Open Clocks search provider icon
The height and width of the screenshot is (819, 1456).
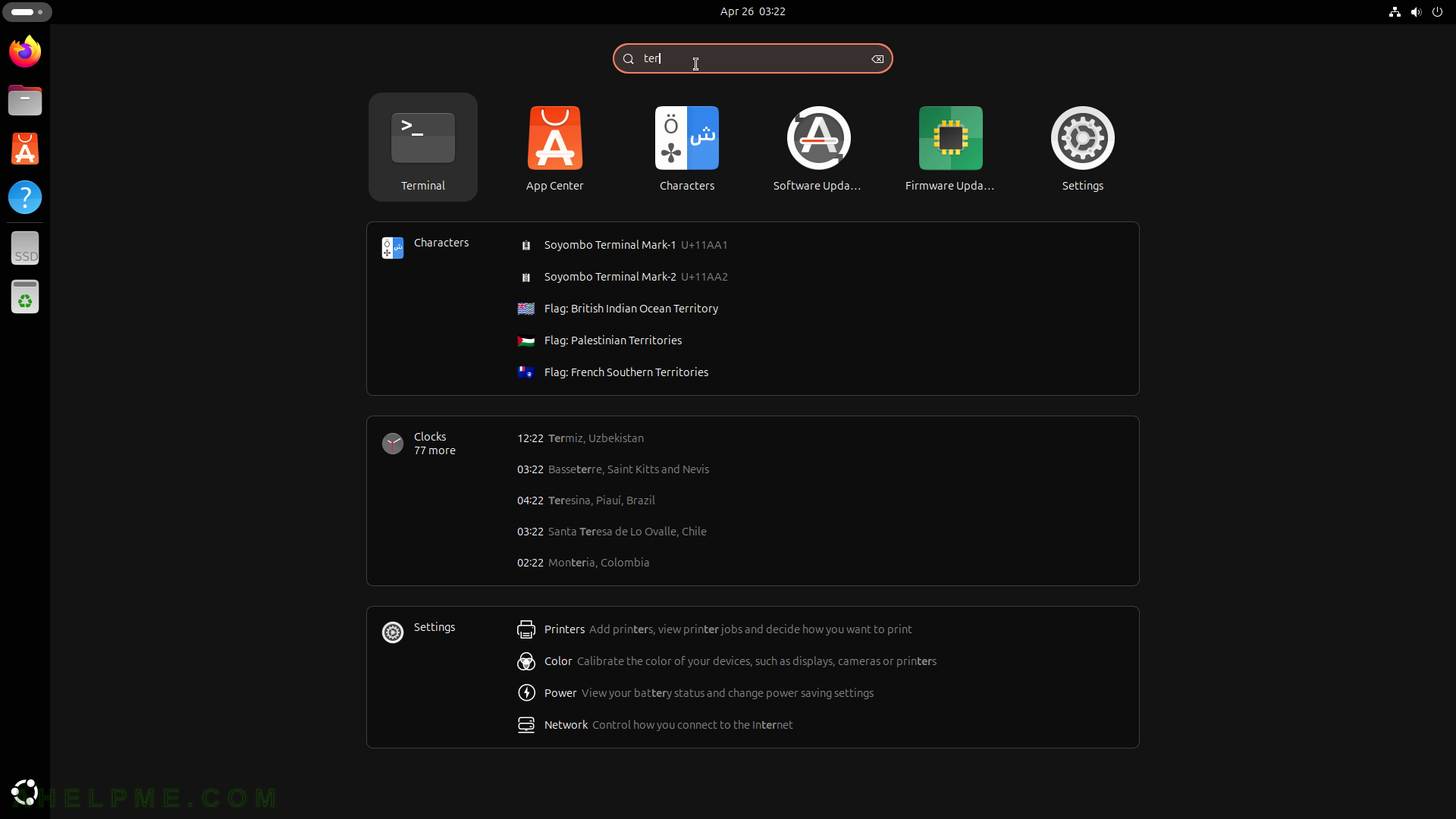[393, 444]
